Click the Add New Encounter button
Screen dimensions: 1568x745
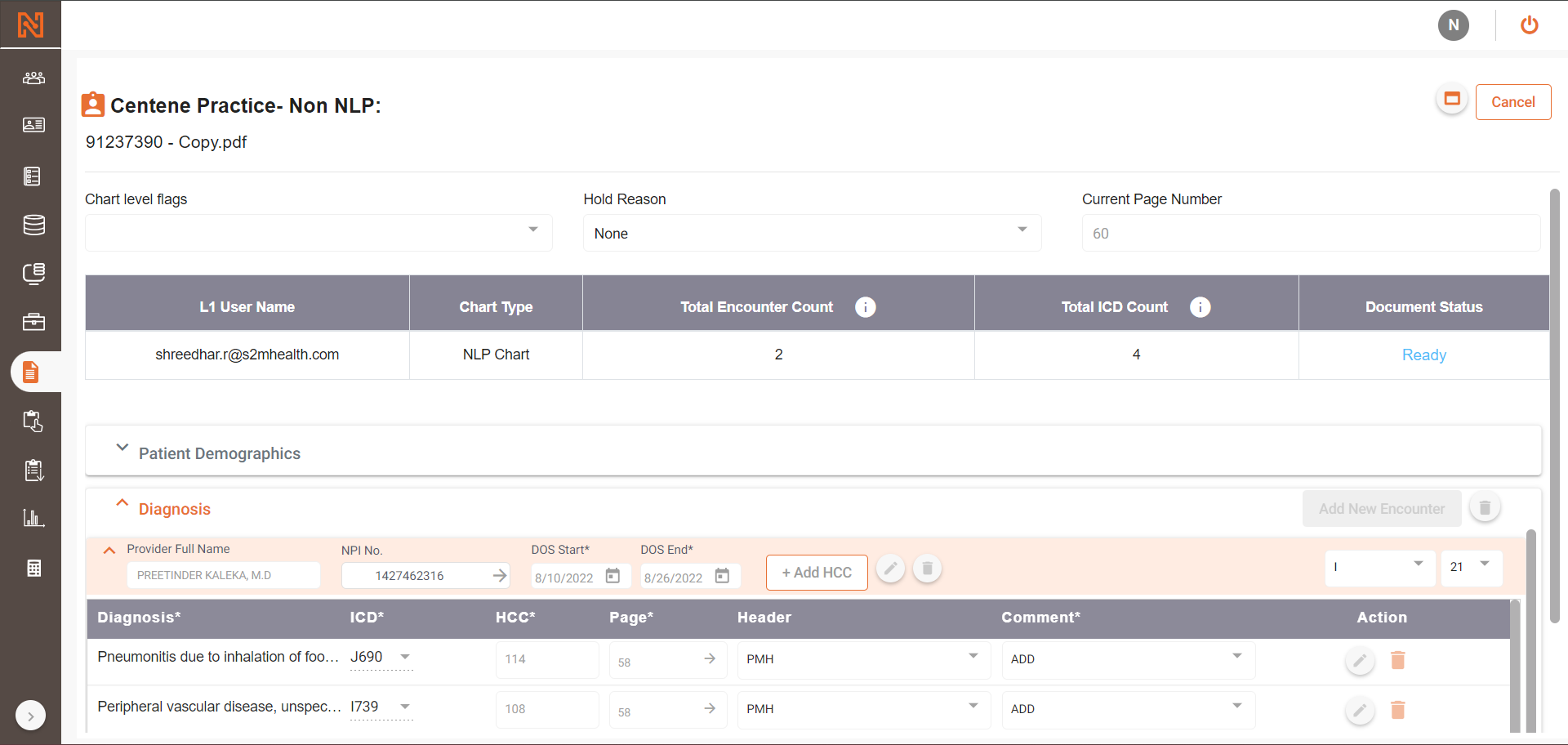pyautogui.click(x=1382, y=509)
